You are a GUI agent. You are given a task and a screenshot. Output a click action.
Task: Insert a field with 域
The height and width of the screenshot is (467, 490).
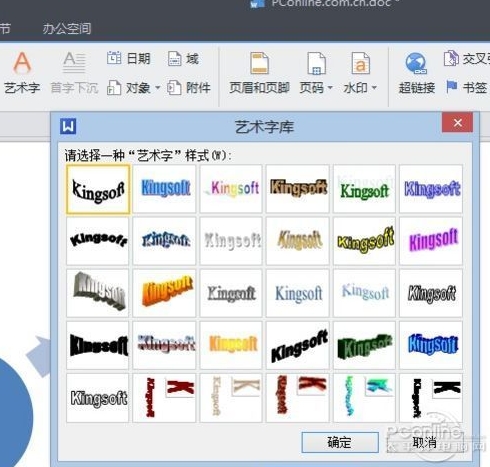pyautogui.click(x=183, y=59)
